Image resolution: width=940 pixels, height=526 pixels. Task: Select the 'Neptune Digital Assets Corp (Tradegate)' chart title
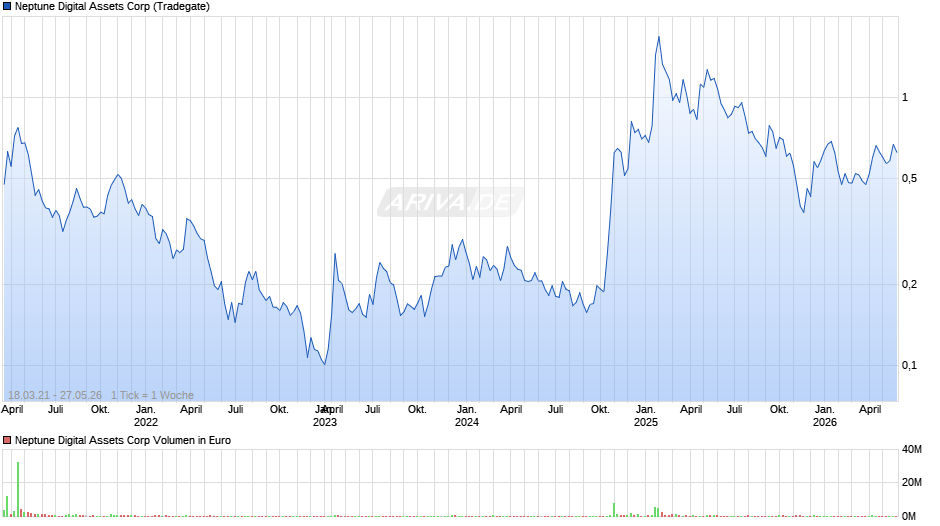pos(112,7)
